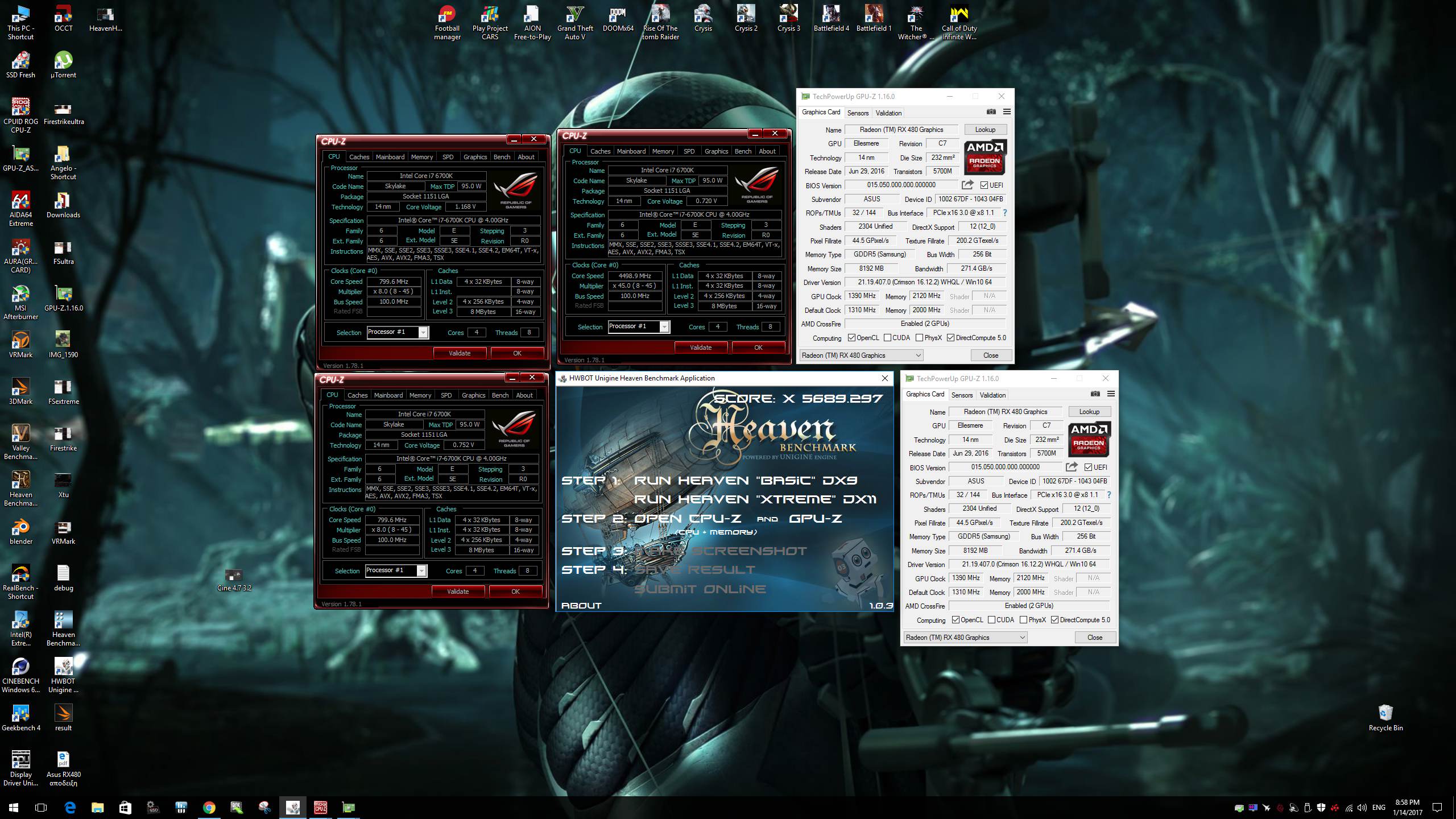Switch to Memory tab in top-right CPU-Z
The height and width of the screenshot is (819, 1456).
click(x=663, y=151)
